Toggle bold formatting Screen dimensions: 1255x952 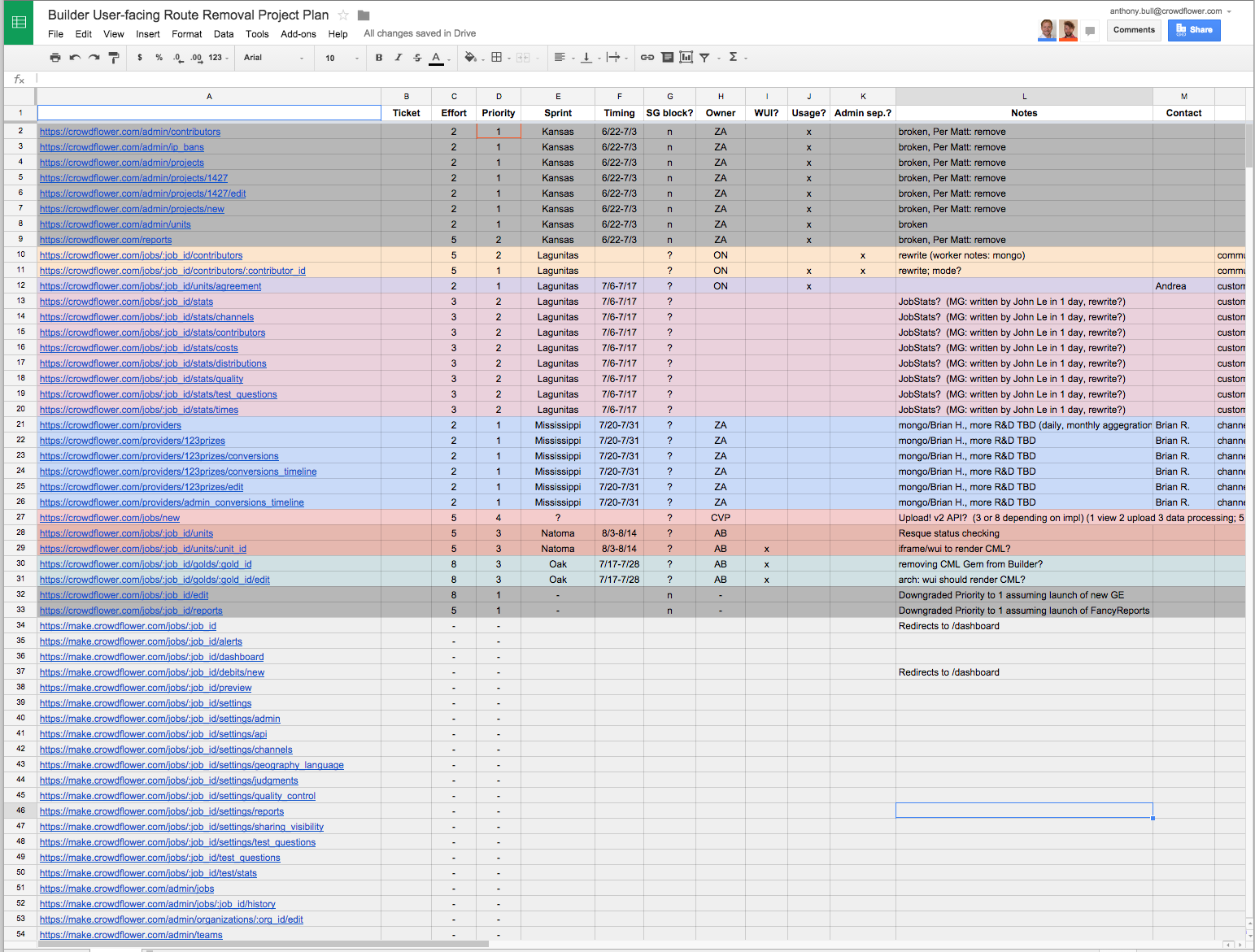point(379,58)
